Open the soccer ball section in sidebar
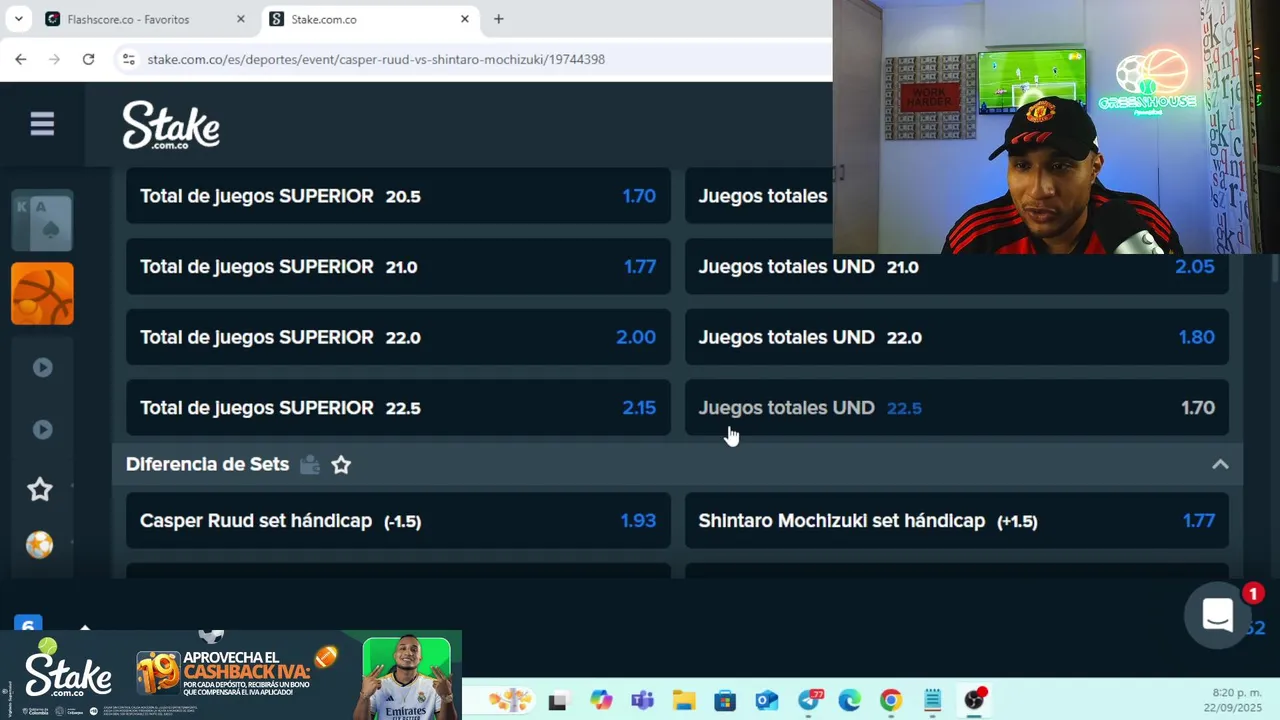This screenshot has width=1280, height=720. 40,545
